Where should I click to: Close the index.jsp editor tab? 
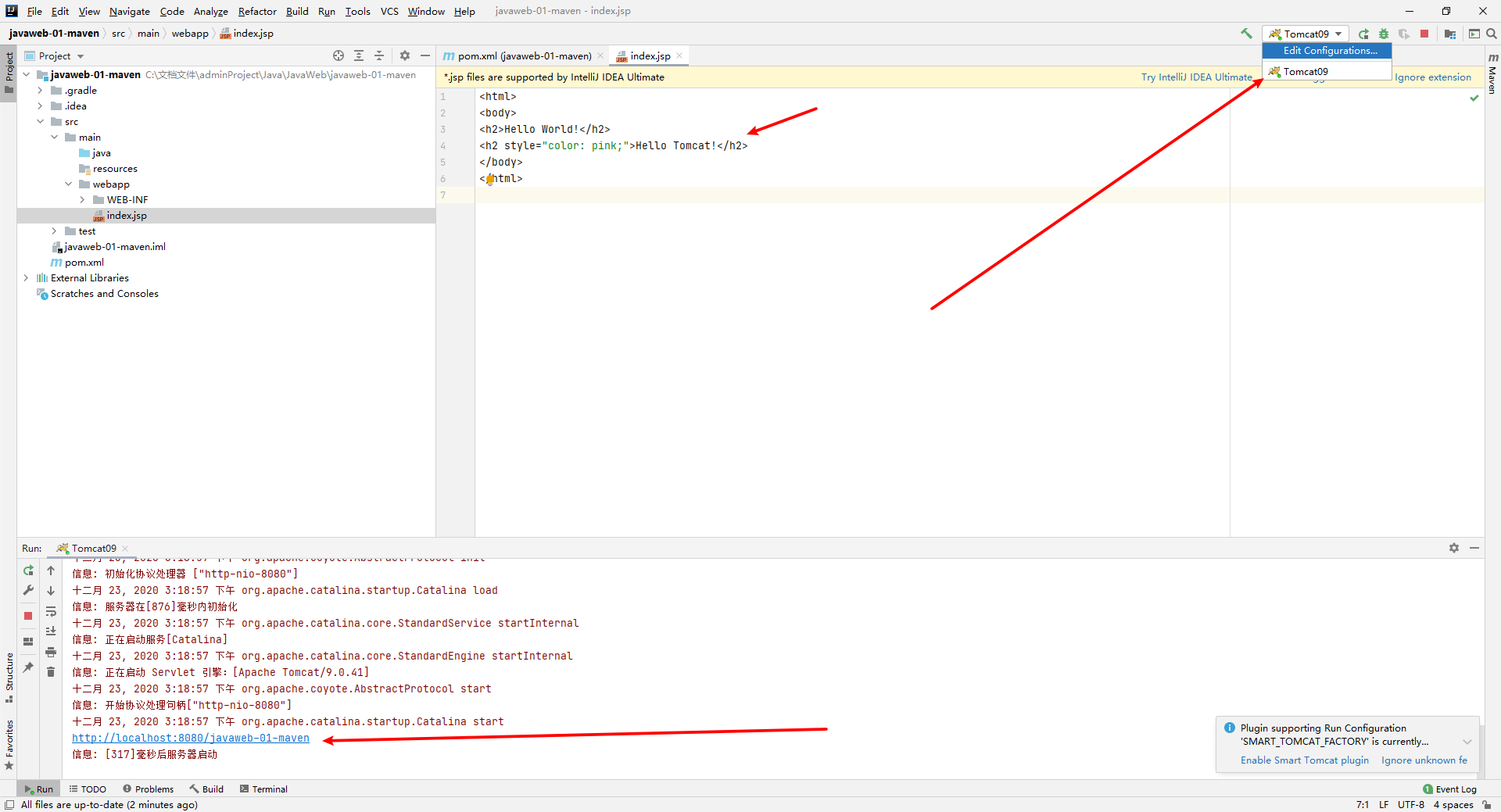(679, 55)
